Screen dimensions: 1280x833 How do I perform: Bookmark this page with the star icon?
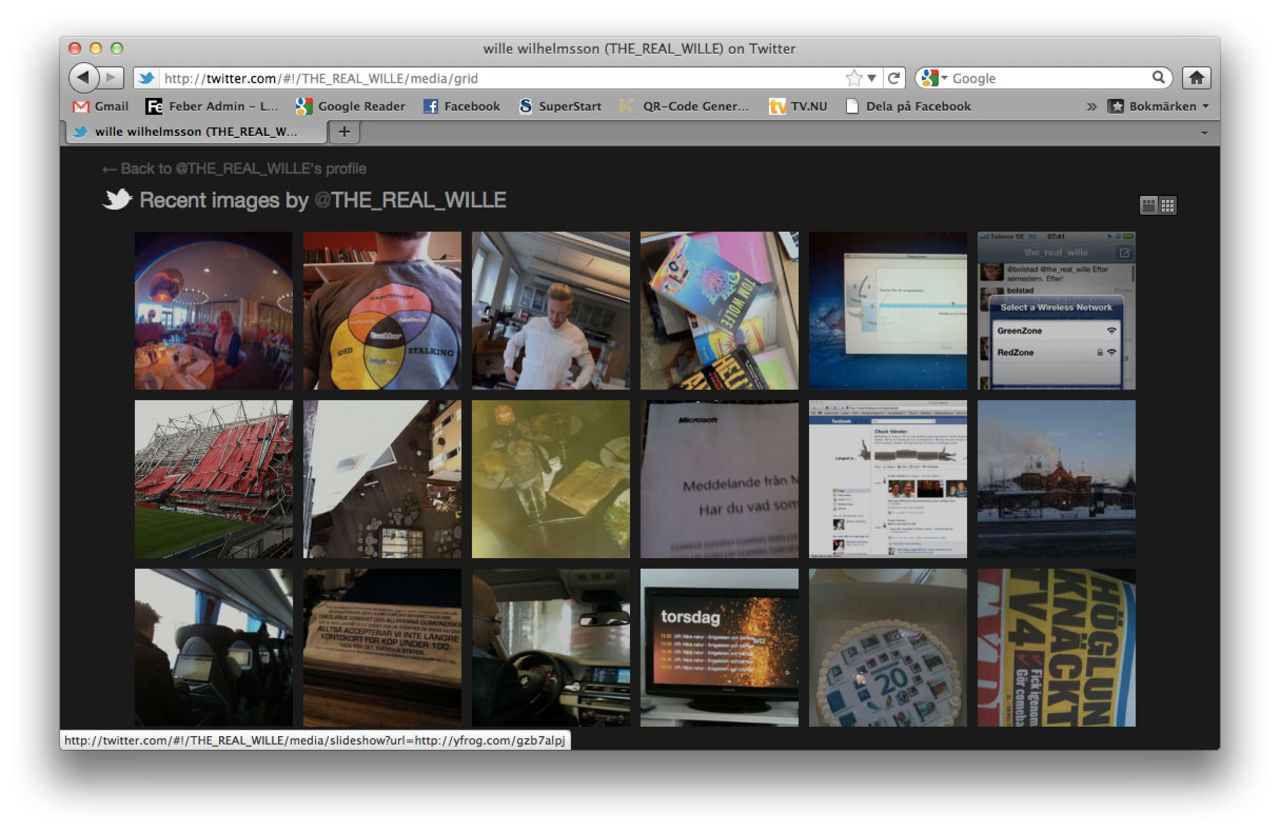[854, 78]
